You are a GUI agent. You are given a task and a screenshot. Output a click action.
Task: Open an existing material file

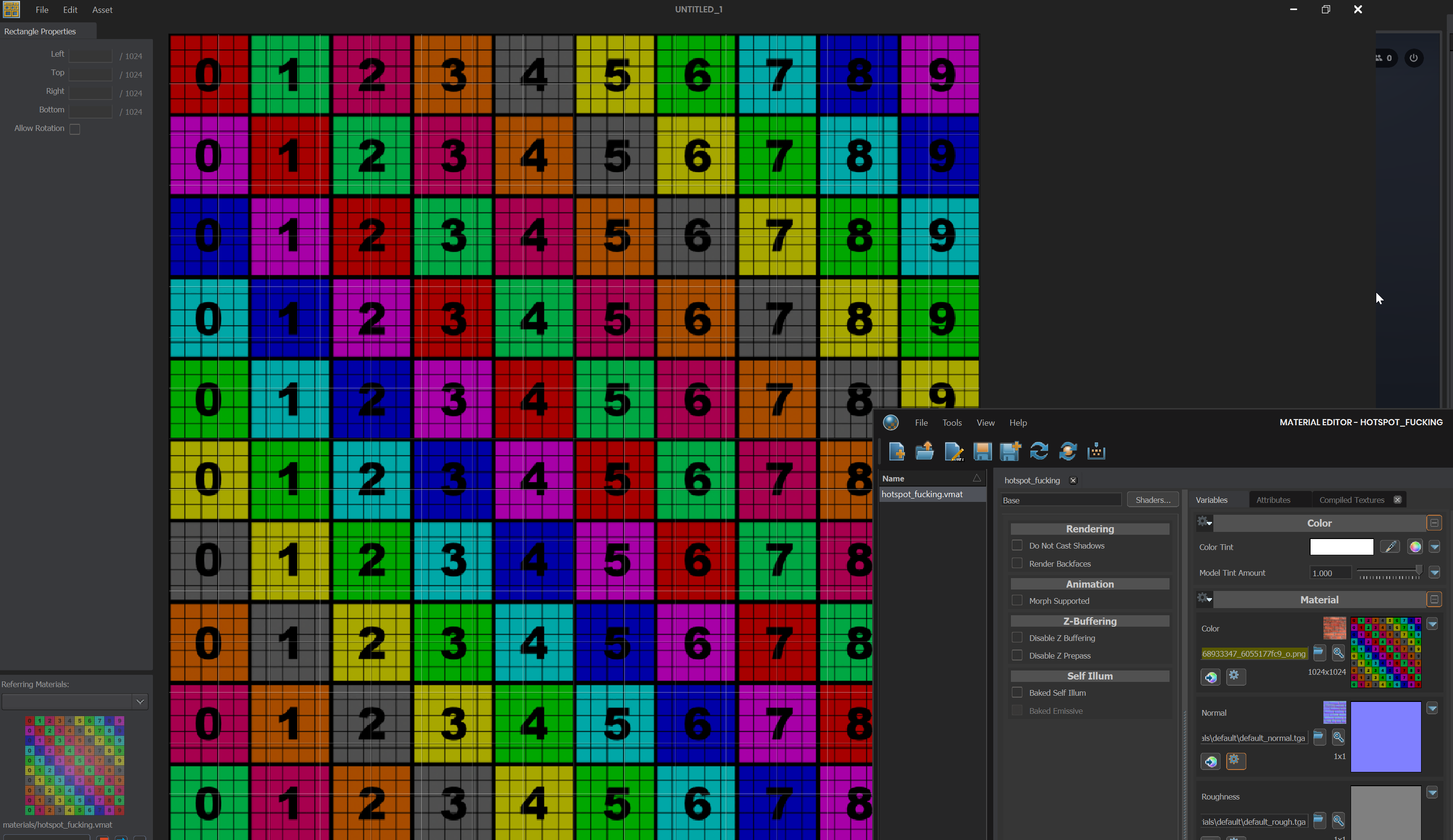click(x=924, y=452)
